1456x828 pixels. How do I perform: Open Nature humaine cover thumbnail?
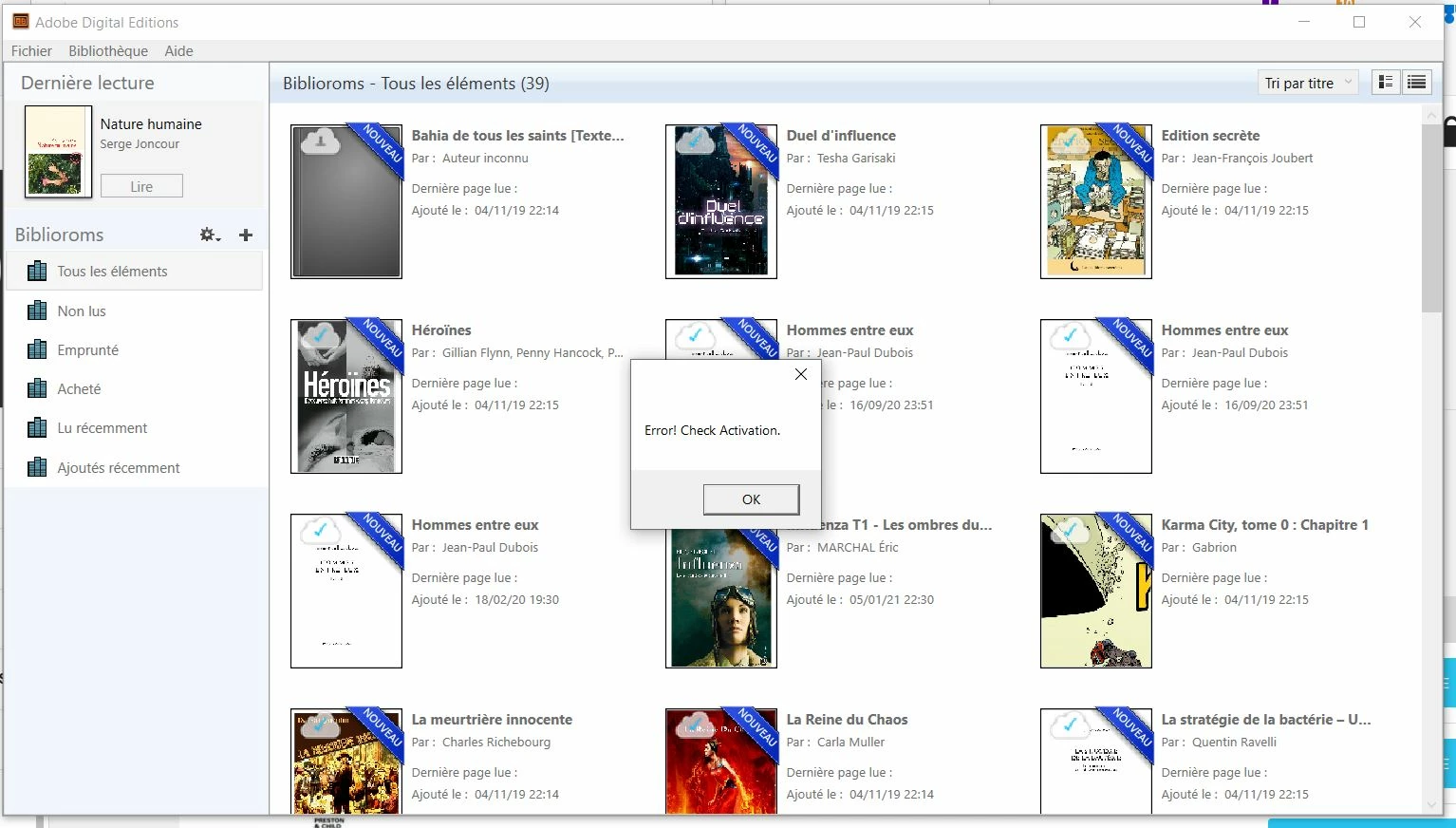(58, 152)
